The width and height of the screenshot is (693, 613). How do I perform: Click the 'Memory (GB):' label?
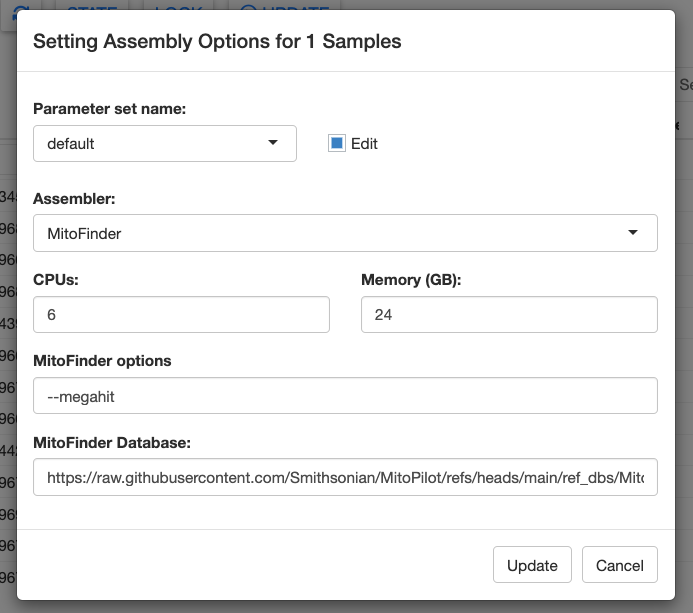(411, 280)
